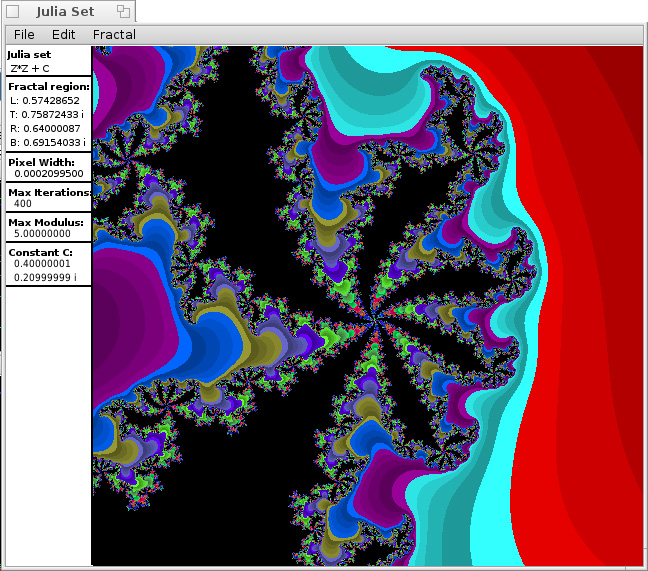Screen dimensions: 648x571
Task: Click the window menu icon left of the title
Action: click(13, 12)
